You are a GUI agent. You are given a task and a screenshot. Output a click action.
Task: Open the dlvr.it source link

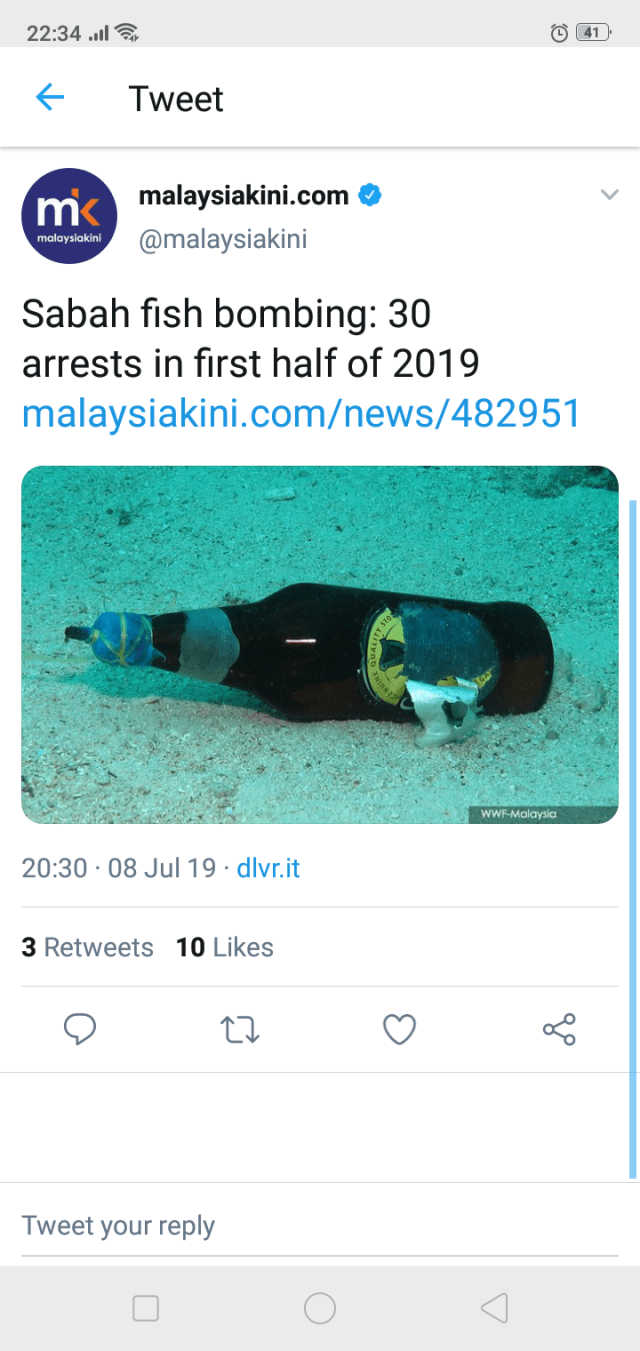[x=268, y=868]
